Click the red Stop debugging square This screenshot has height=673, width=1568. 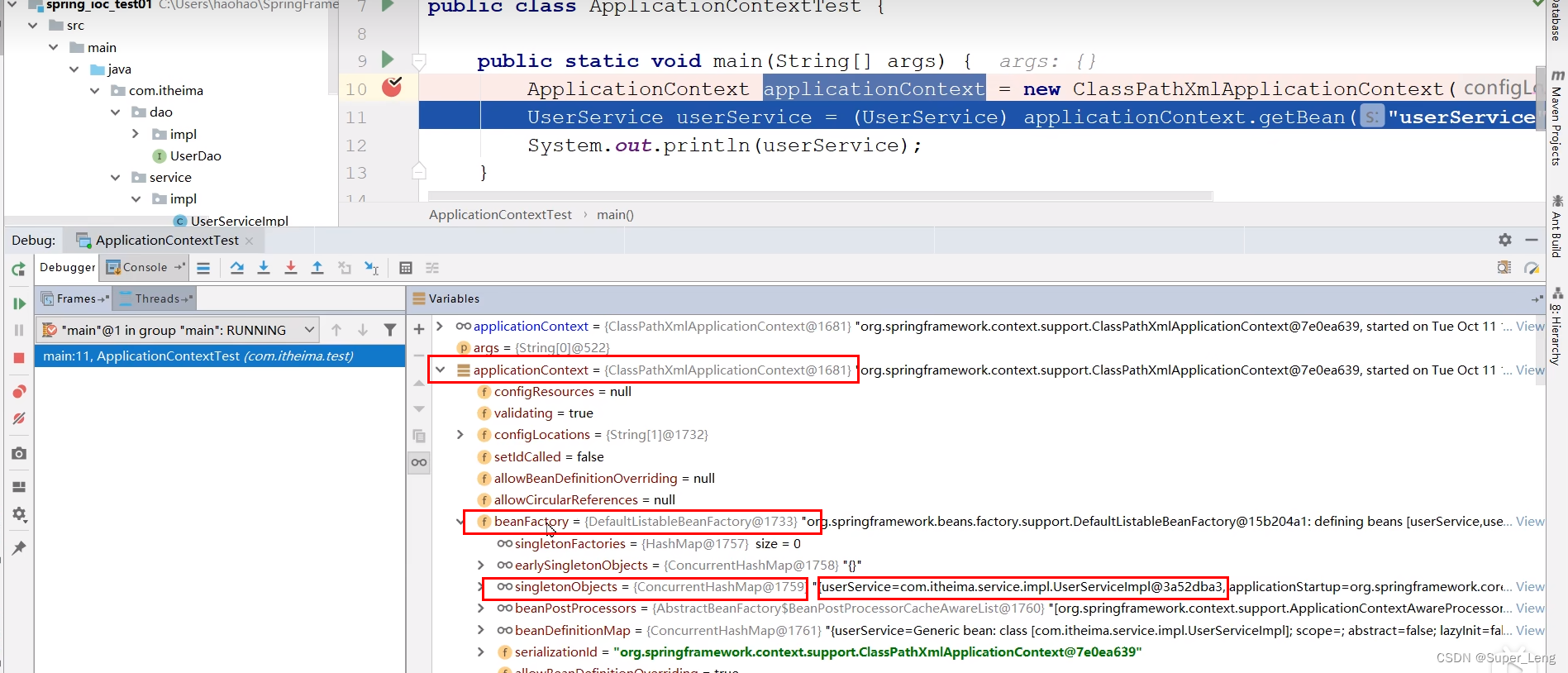tap(19, 358)
